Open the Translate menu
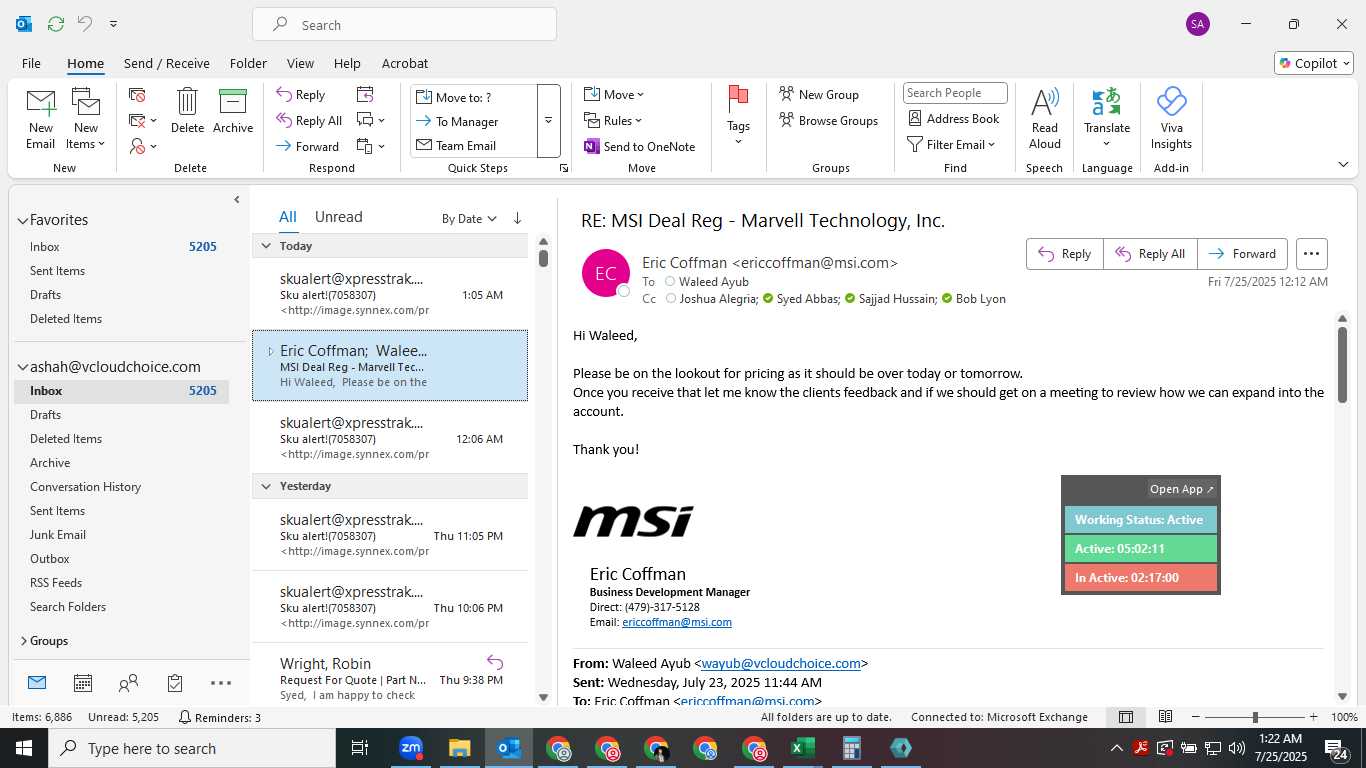Viewport: 1366px width, 768px height. (1107, 118)
